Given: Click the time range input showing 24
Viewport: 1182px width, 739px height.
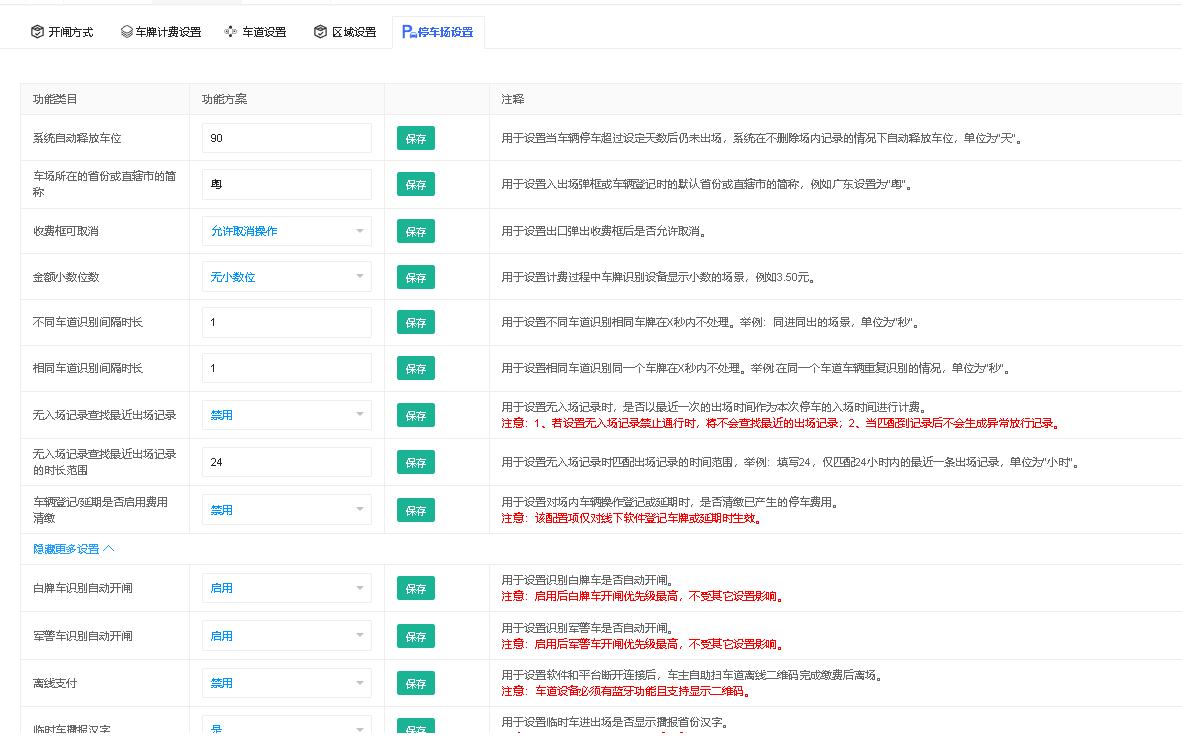Looking at the screenshot, I should 286,461.
